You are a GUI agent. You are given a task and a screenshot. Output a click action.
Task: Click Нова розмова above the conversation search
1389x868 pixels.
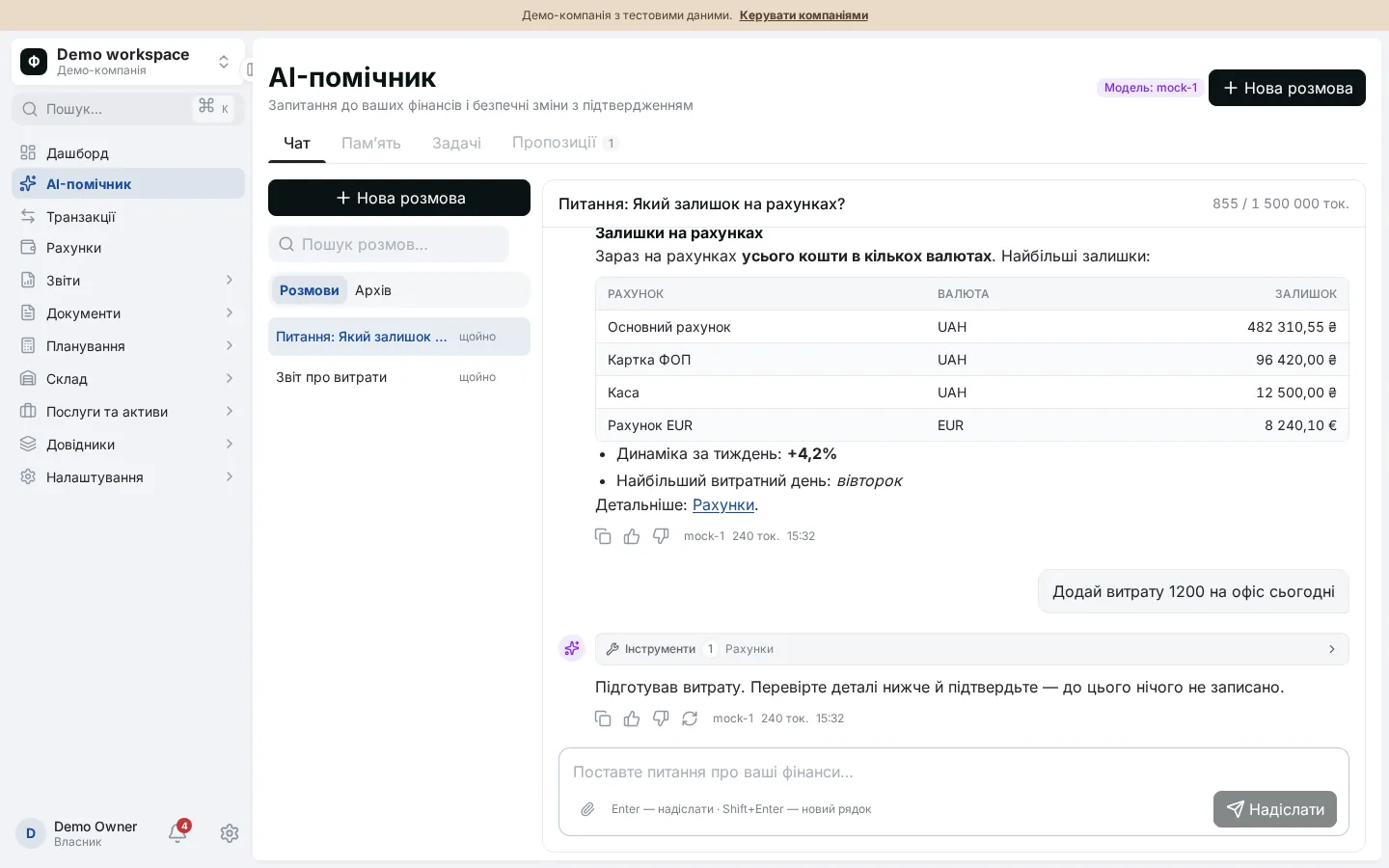click(399, 198)
